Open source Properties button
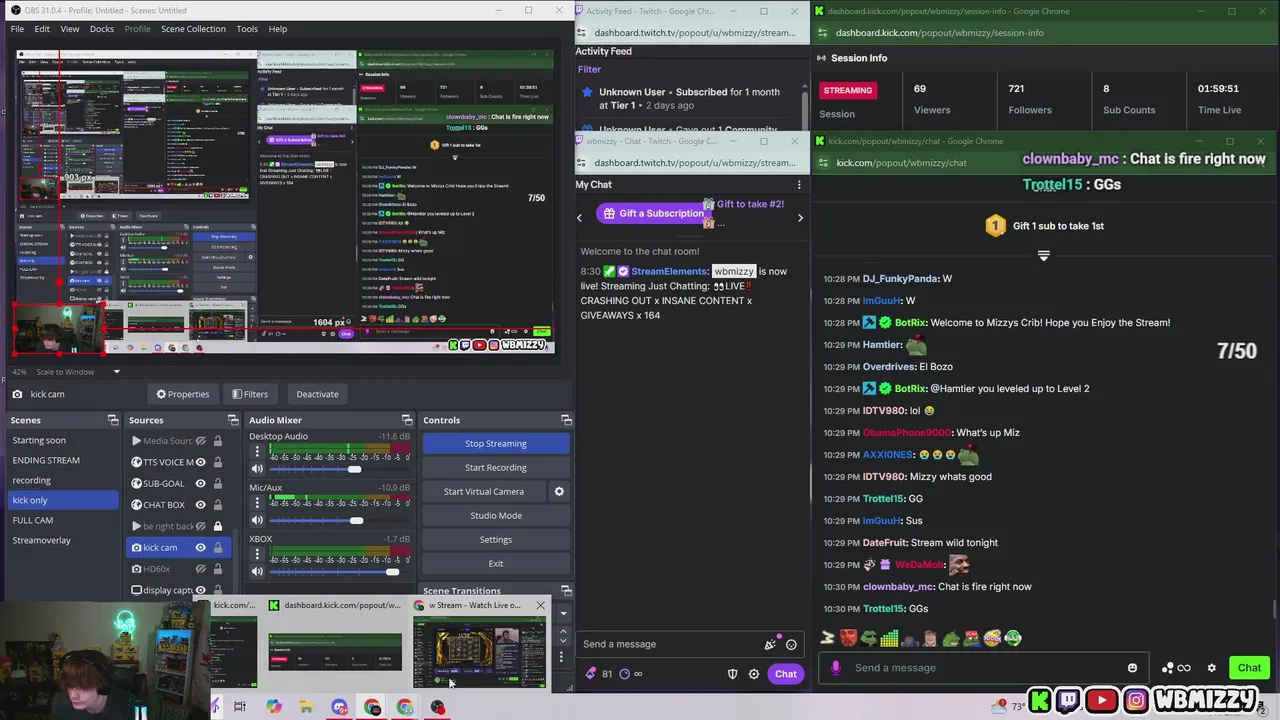Screen dimensions: 1280x720 tap(183, 394)
